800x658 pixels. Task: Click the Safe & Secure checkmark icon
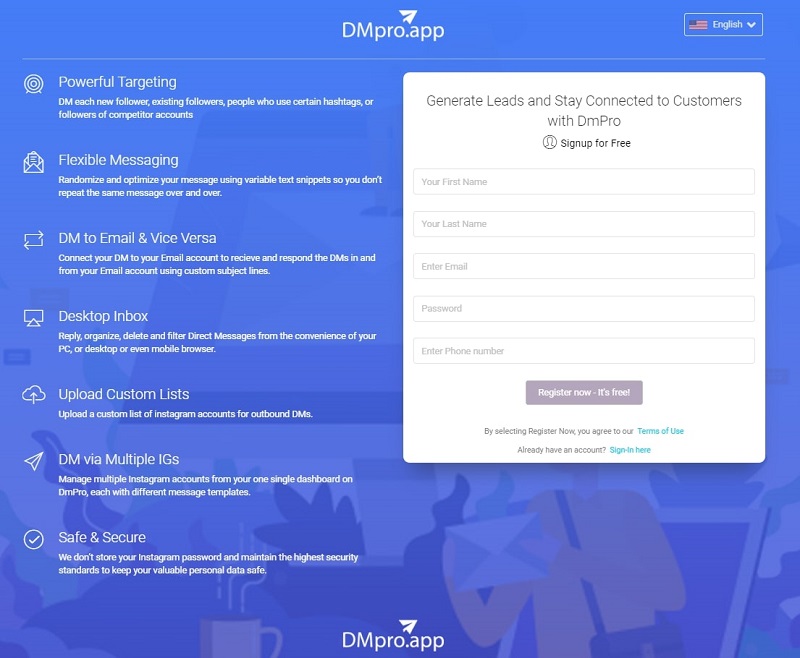(x=34, y=539)
